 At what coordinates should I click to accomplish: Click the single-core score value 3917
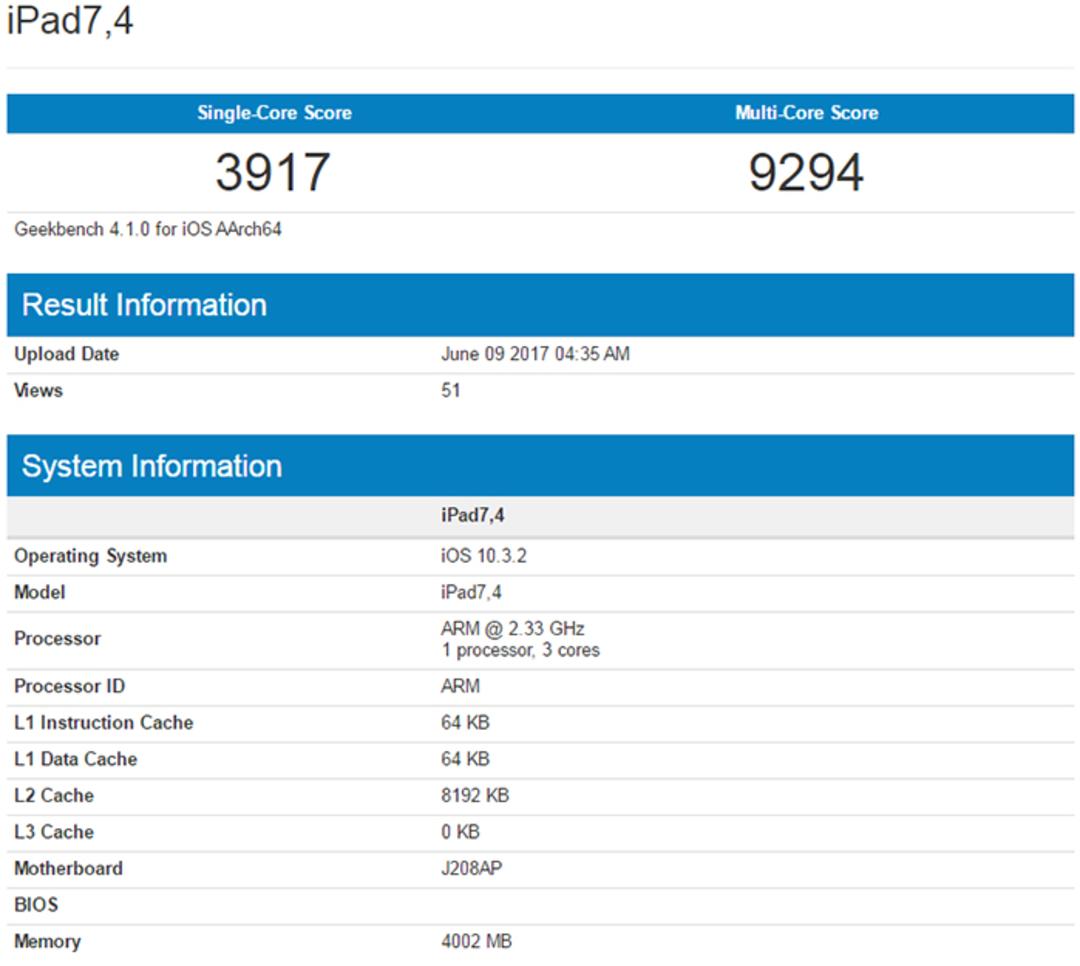[x=273, y=172]
